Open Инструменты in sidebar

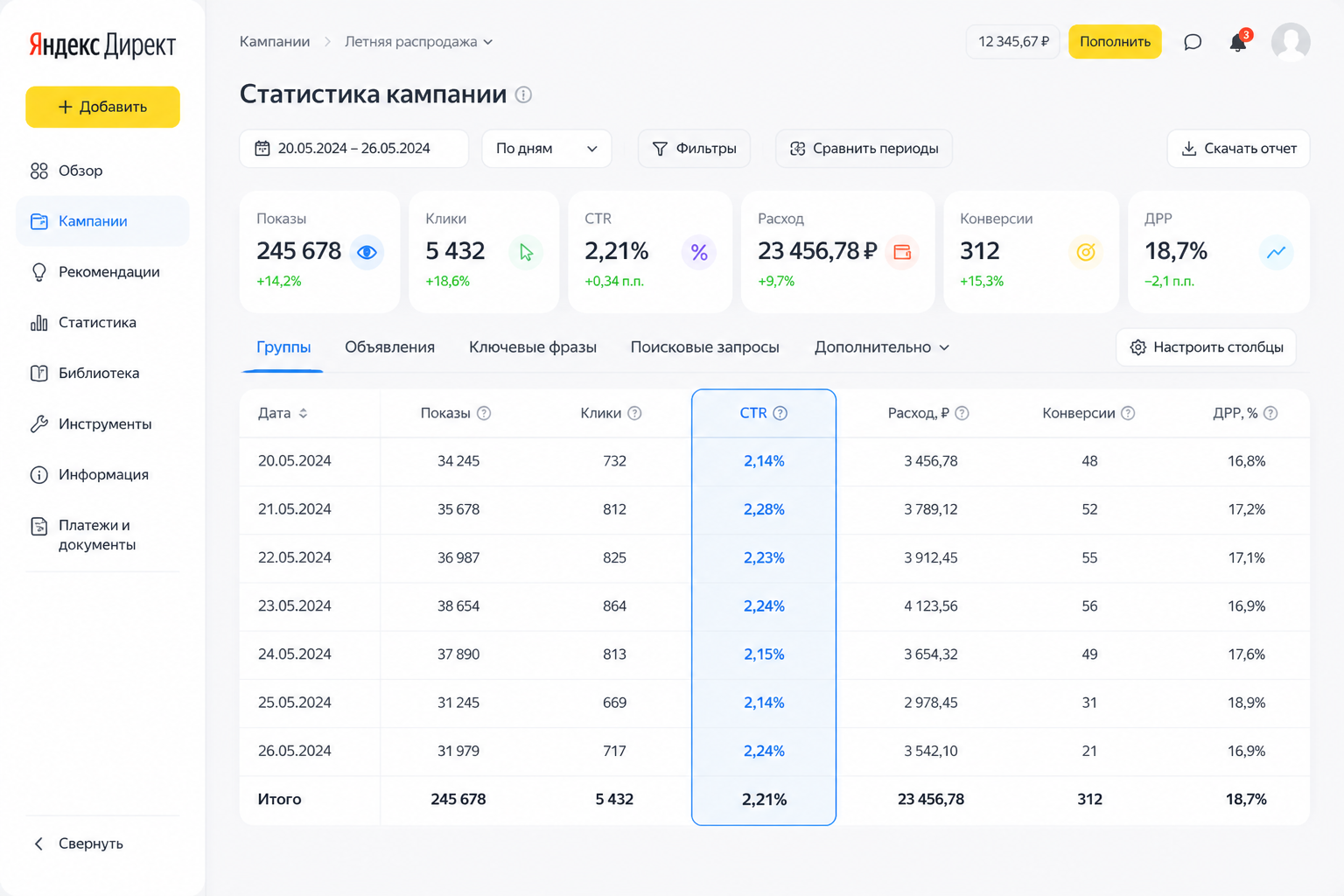(102, 424)
